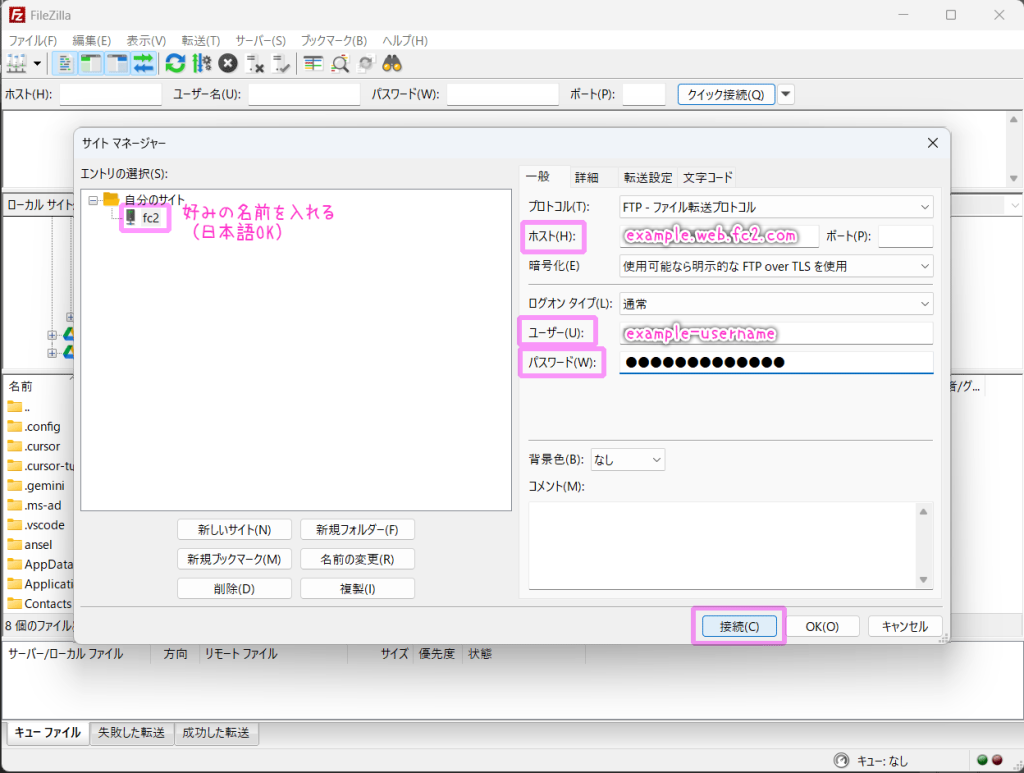Click the green activity indicator light

coord(982,760)
